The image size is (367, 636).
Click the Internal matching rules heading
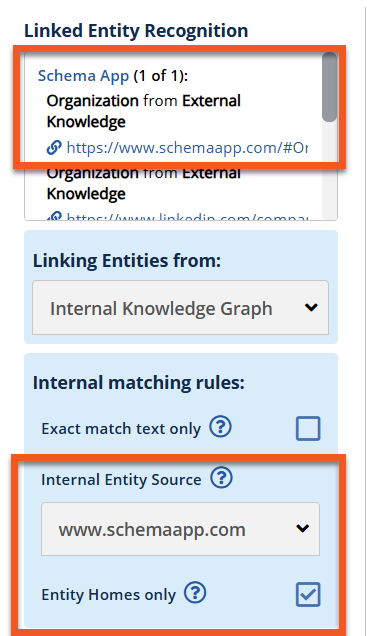(x=139, y=383)
